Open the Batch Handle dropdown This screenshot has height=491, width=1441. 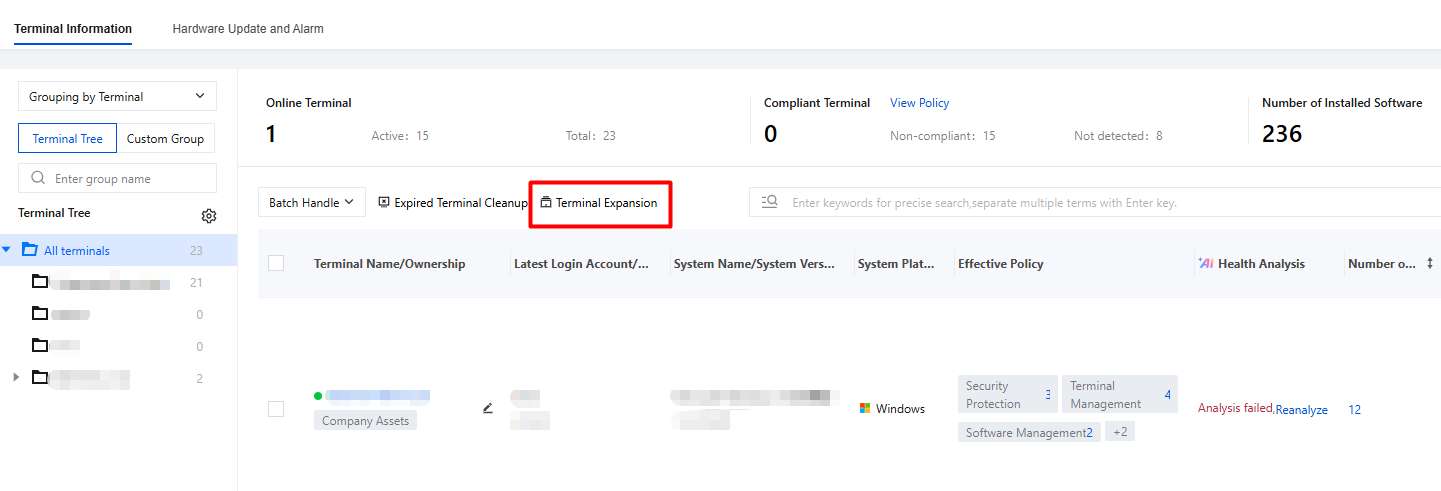(x=312, y=202)
